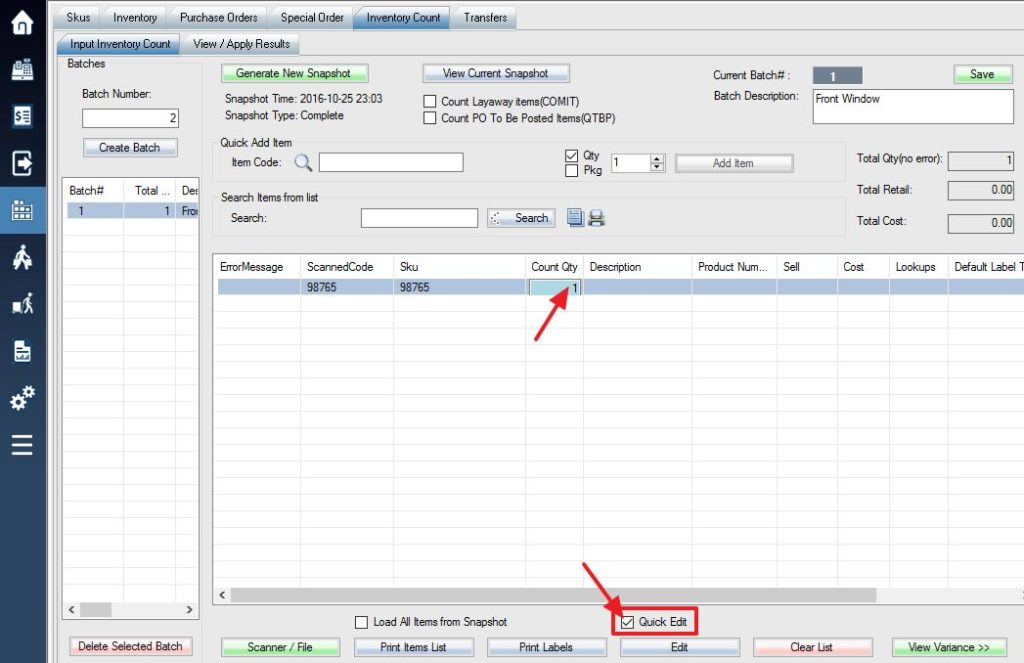This screenshot has height=663, width=1024.
Task: Click the Generate New Snapshot button
Action: 295,73
